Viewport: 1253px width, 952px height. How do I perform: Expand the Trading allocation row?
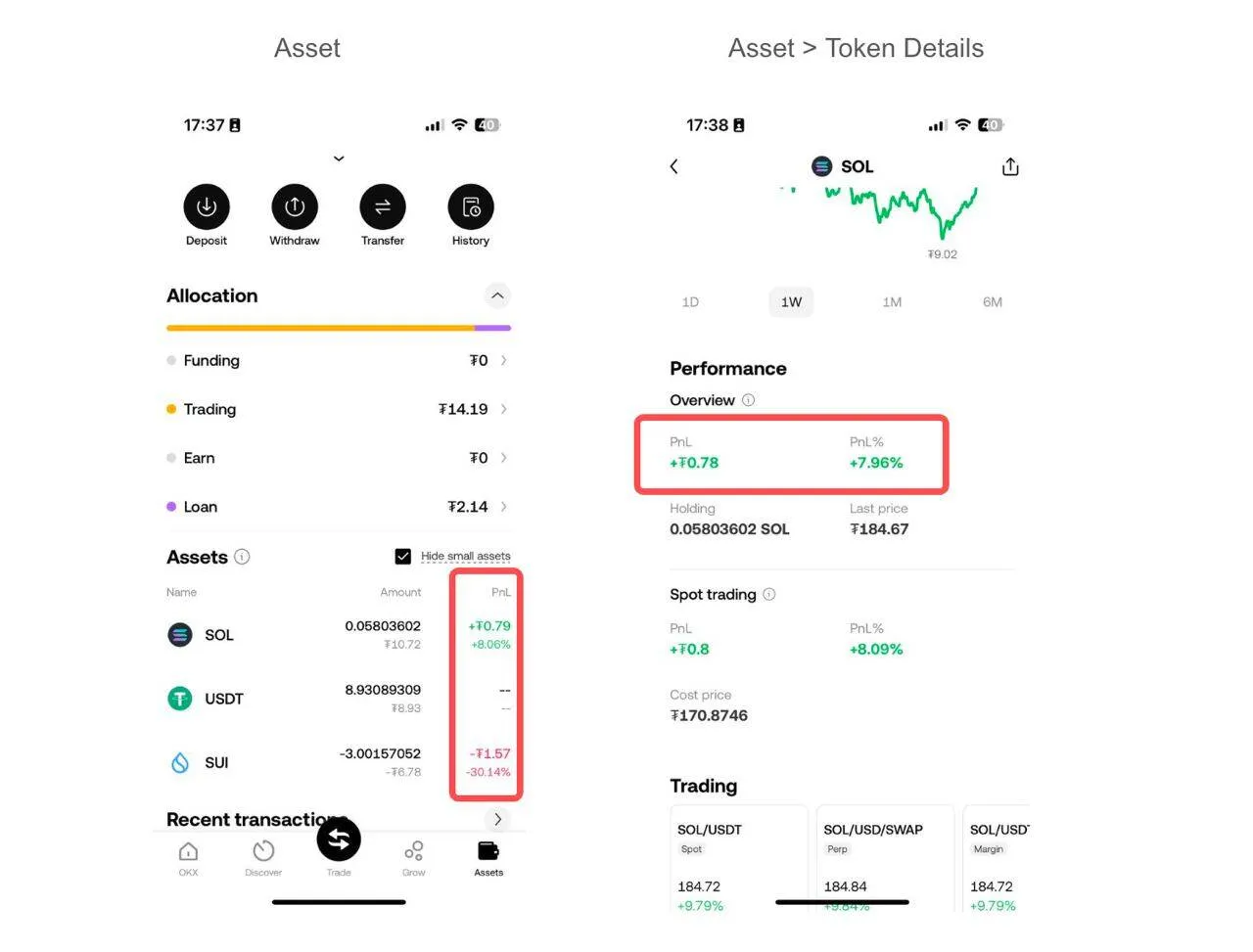coord(503,409)
